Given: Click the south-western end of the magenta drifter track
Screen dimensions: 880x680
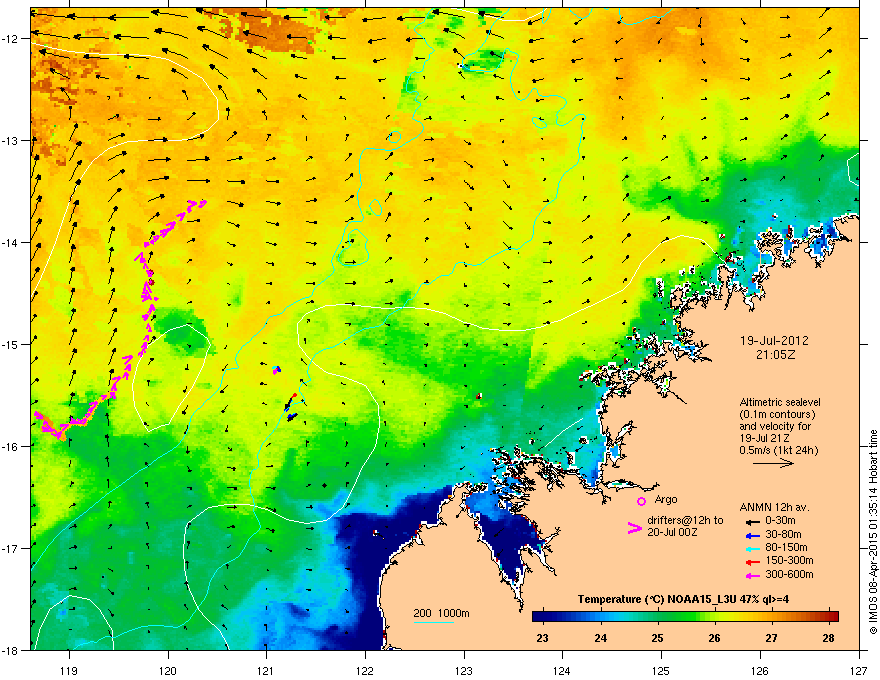Looking at the screenshot, I should 38,415.
